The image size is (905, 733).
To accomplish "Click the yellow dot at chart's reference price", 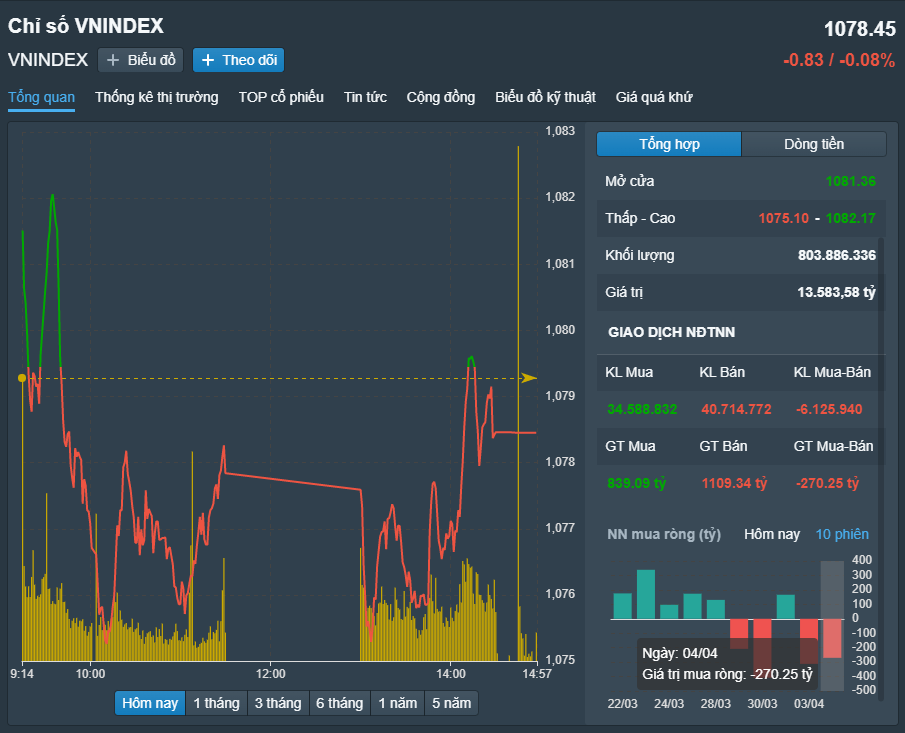I will [22, 378].
